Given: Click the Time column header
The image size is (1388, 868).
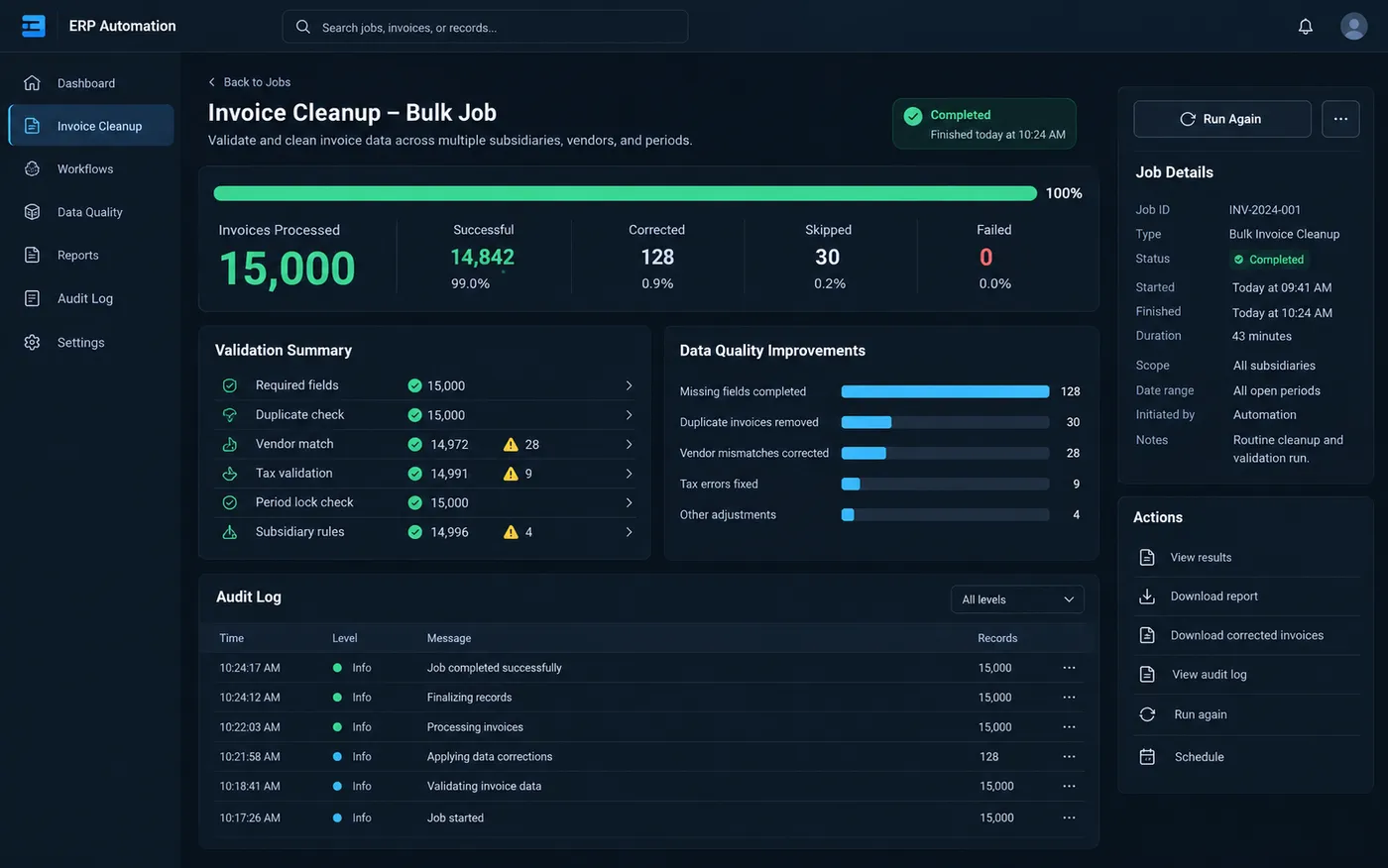Looking at the screenshot, I should 232,638.
